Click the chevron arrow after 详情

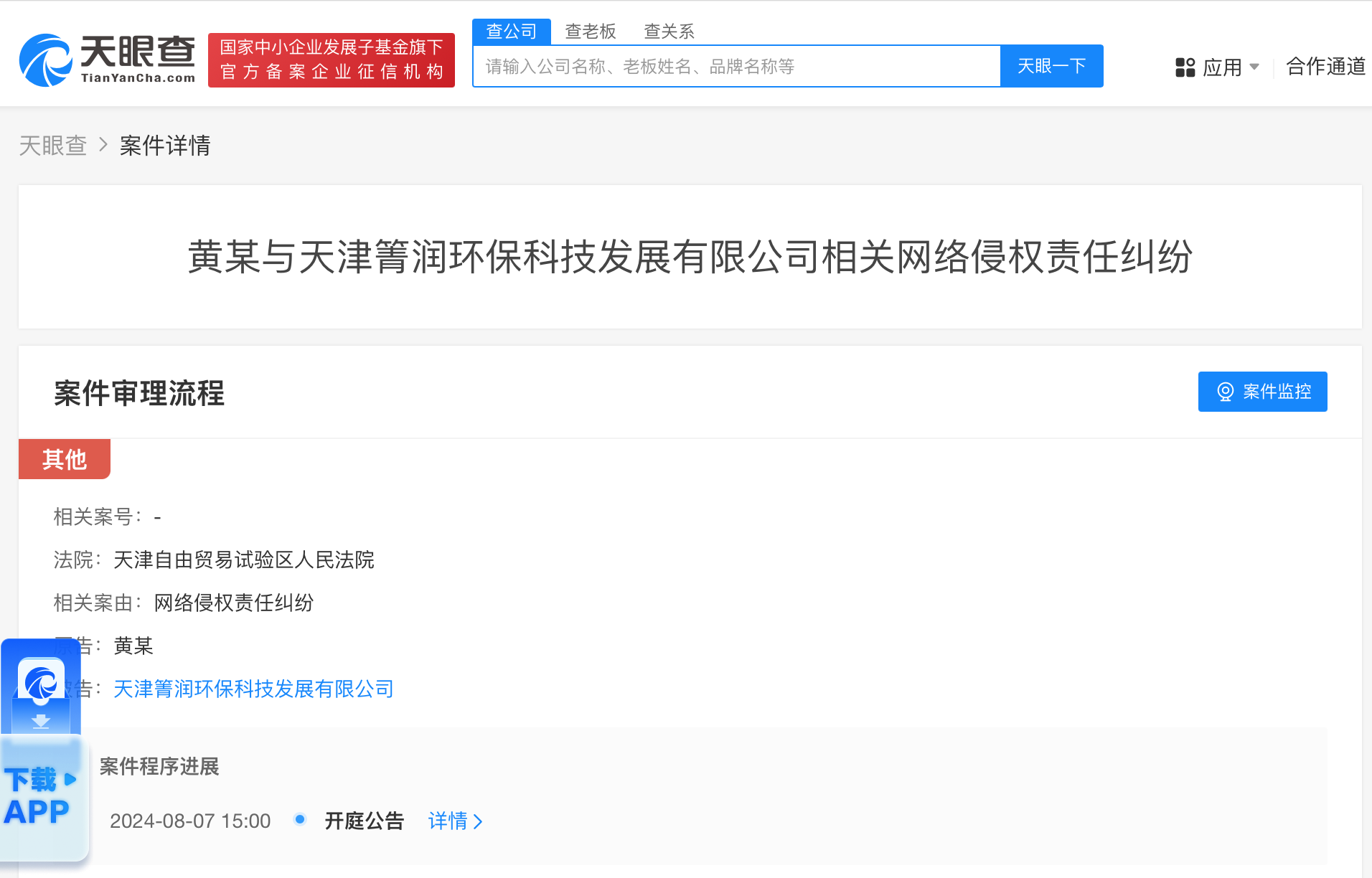(x=479, y=821)
